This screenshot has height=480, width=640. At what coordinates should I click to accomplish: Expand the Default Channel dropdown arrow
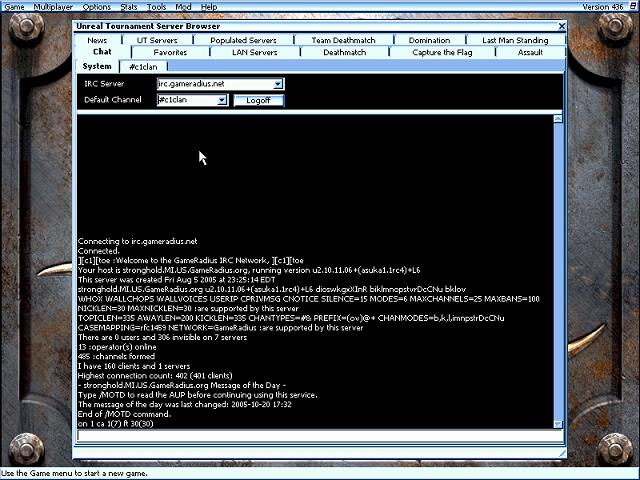coord(222,100)
